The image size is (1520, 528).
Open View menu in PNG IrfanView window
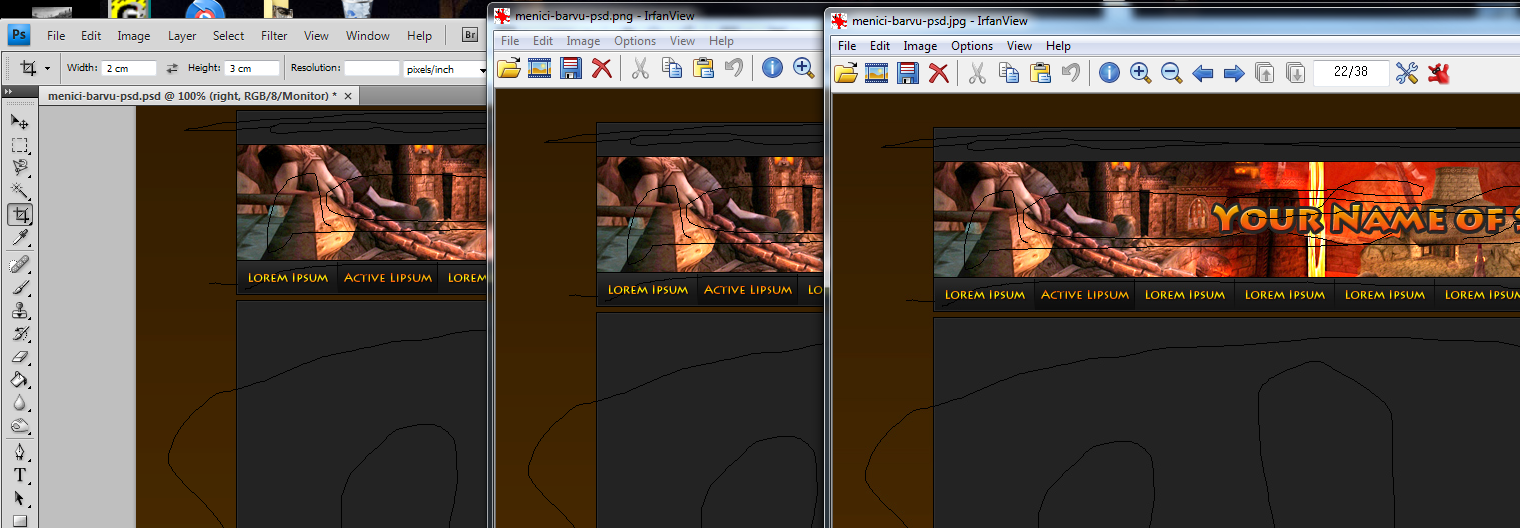pos(683,41)
